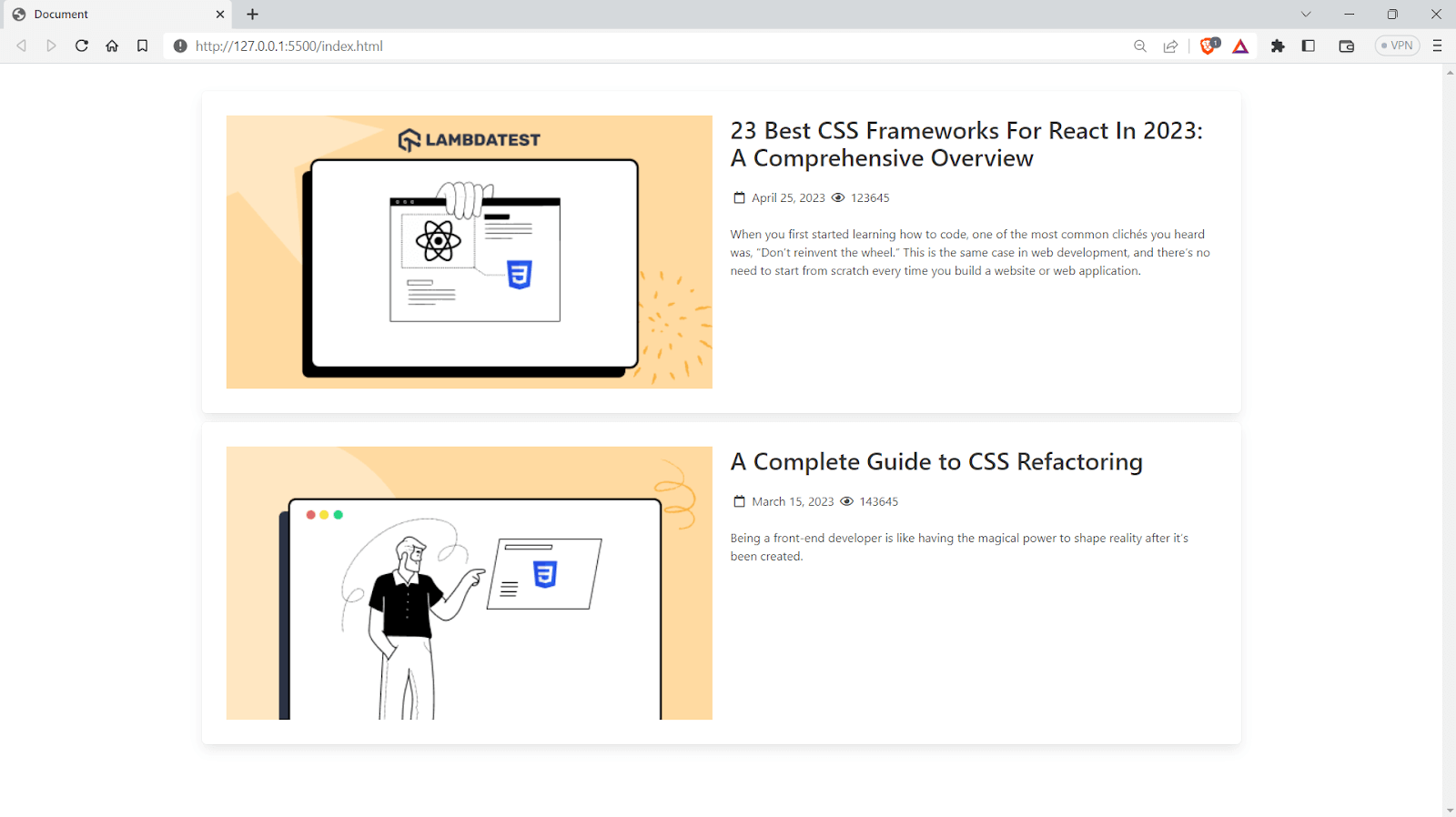Open the extensions puzzle menu
1456x817 pixels.
coord(1278,45)
